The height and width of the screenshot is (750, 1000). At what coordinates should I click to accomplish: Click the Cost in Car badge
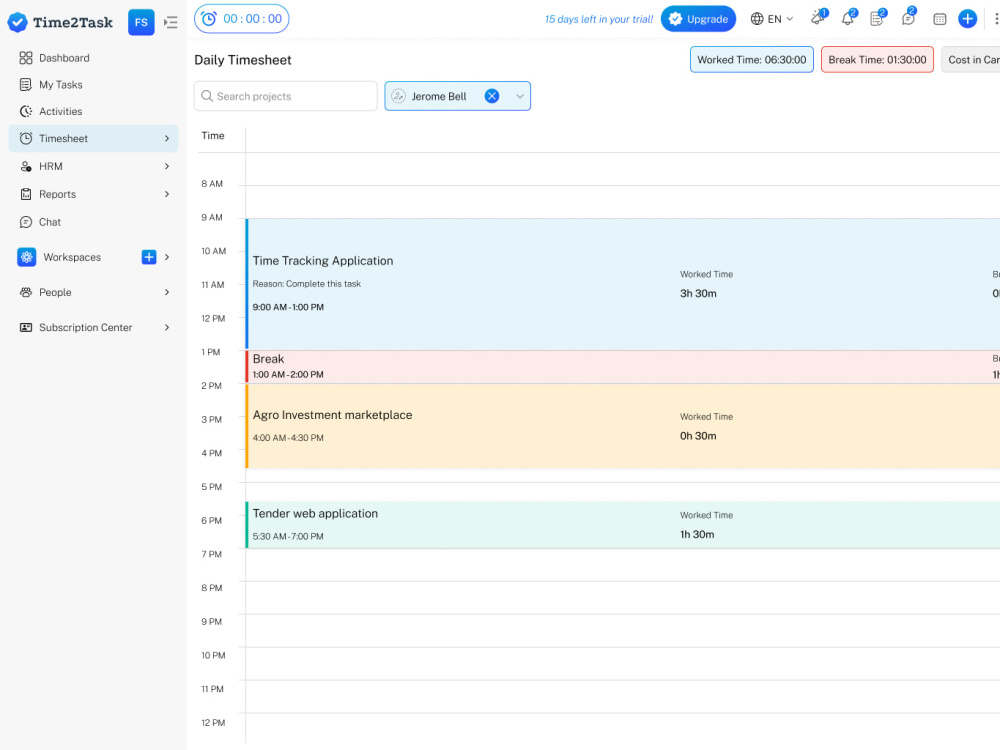pyautogui.click(x=971, y=59)
